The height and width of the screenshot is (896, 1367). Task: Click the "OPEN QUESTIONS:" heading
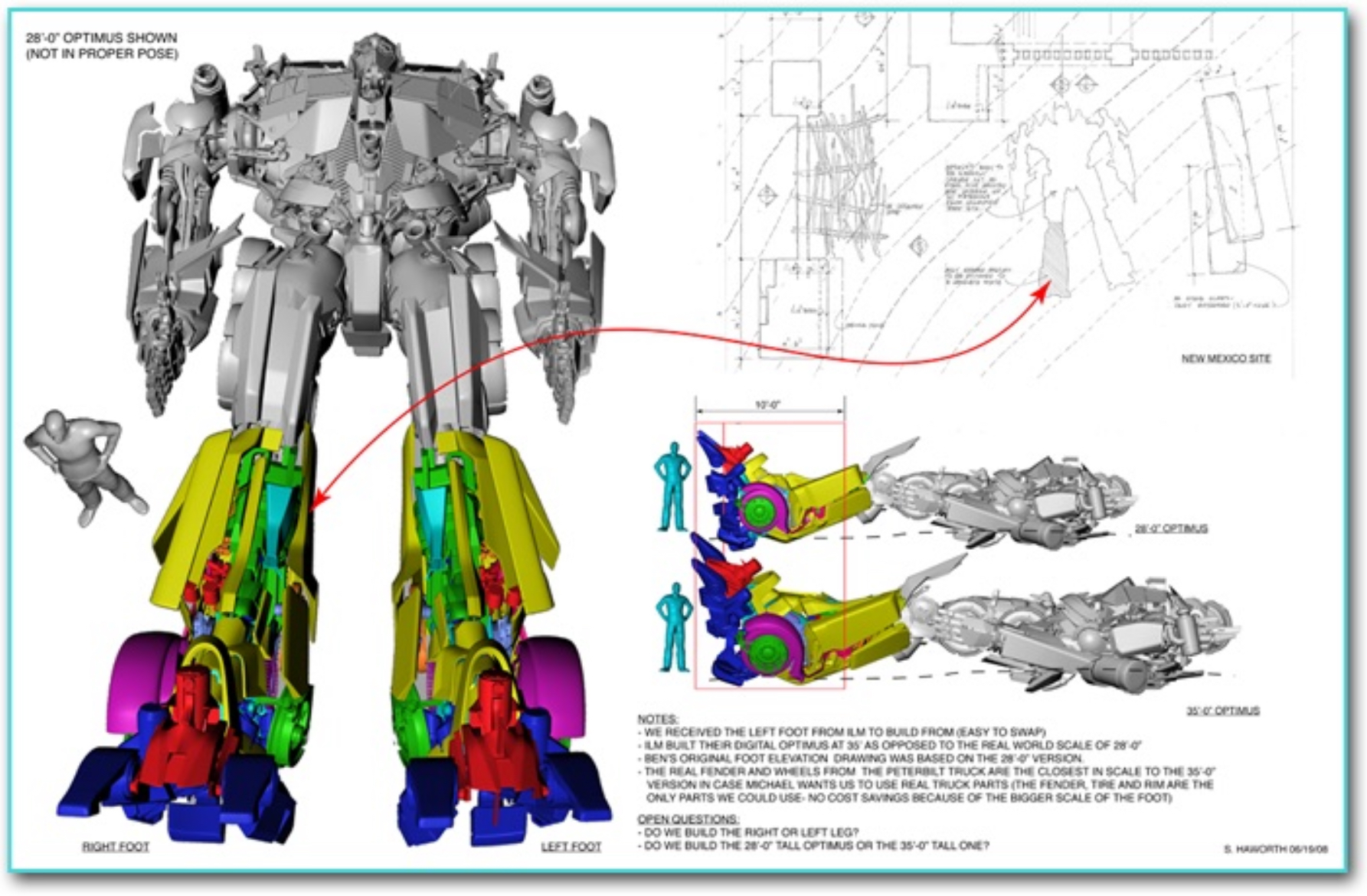pos(688,819)
